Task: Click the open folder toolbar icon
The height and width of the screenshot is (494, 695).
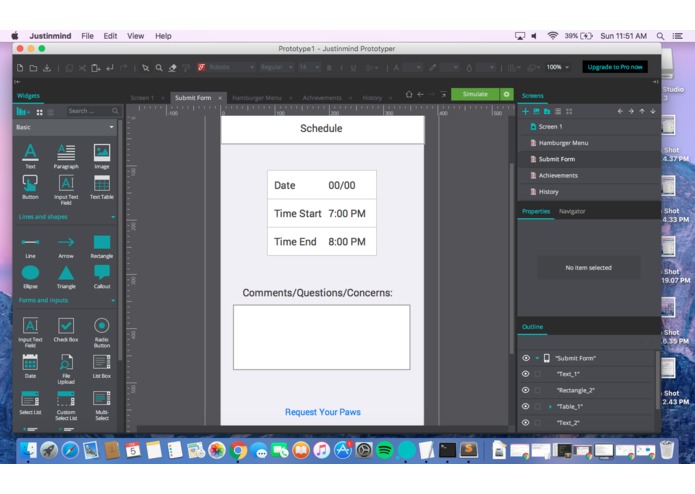Action: coord(33,67)
